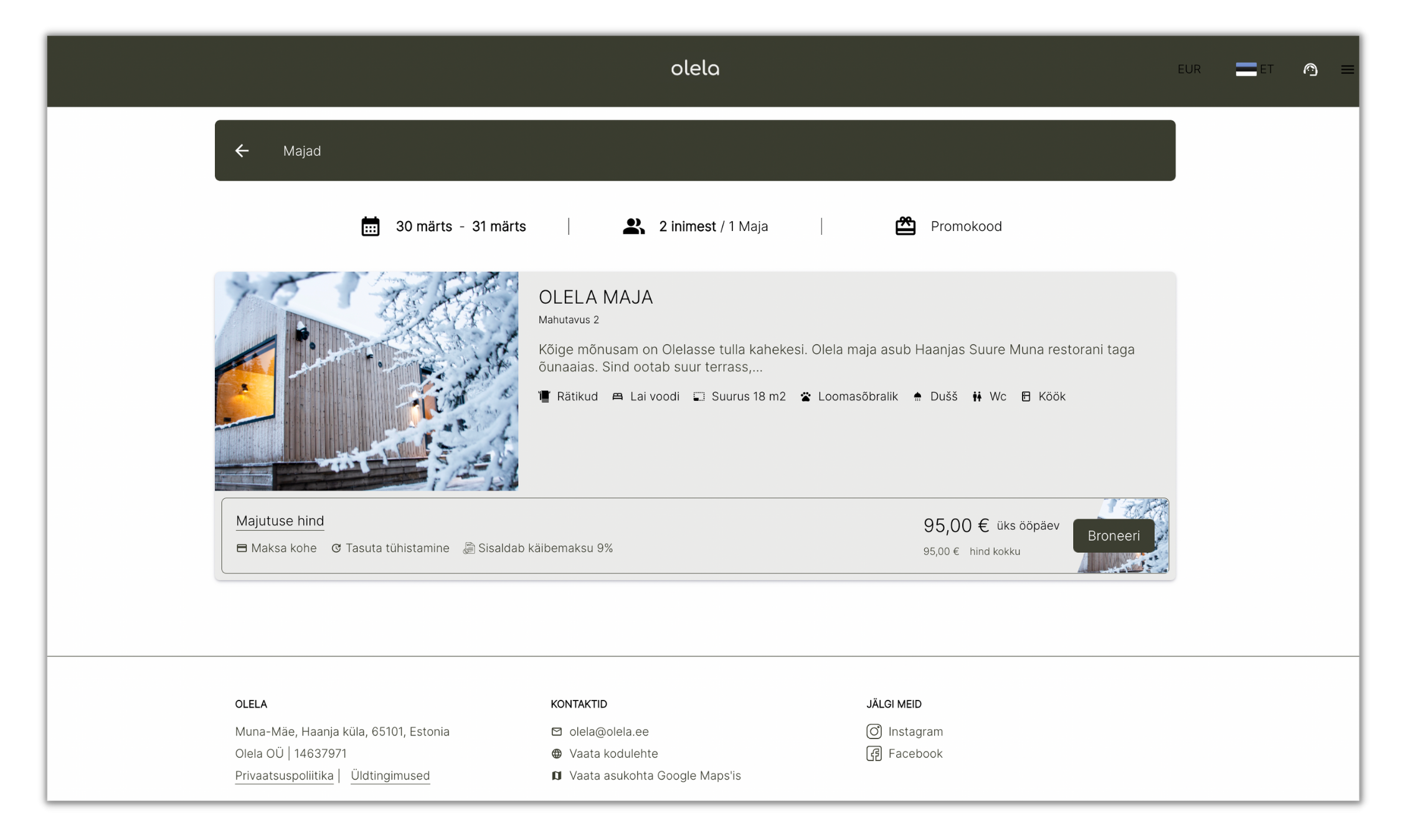Click the Olela OÜ | 14637971 text
The width and height of the screenshot is (1405, 840).
[291, 753]
